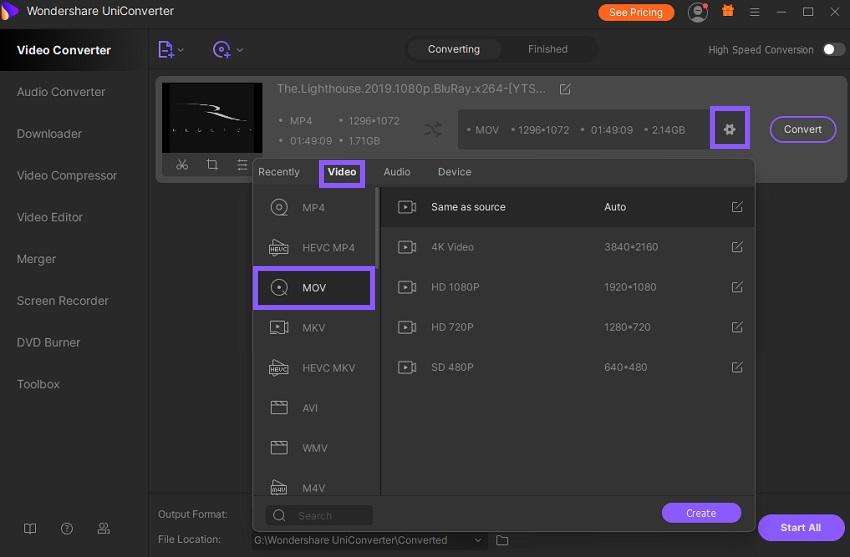Edit the HD 1080P preset
Image resolution: width=850 pixels, height=557 pixels.
click(737, 287)
